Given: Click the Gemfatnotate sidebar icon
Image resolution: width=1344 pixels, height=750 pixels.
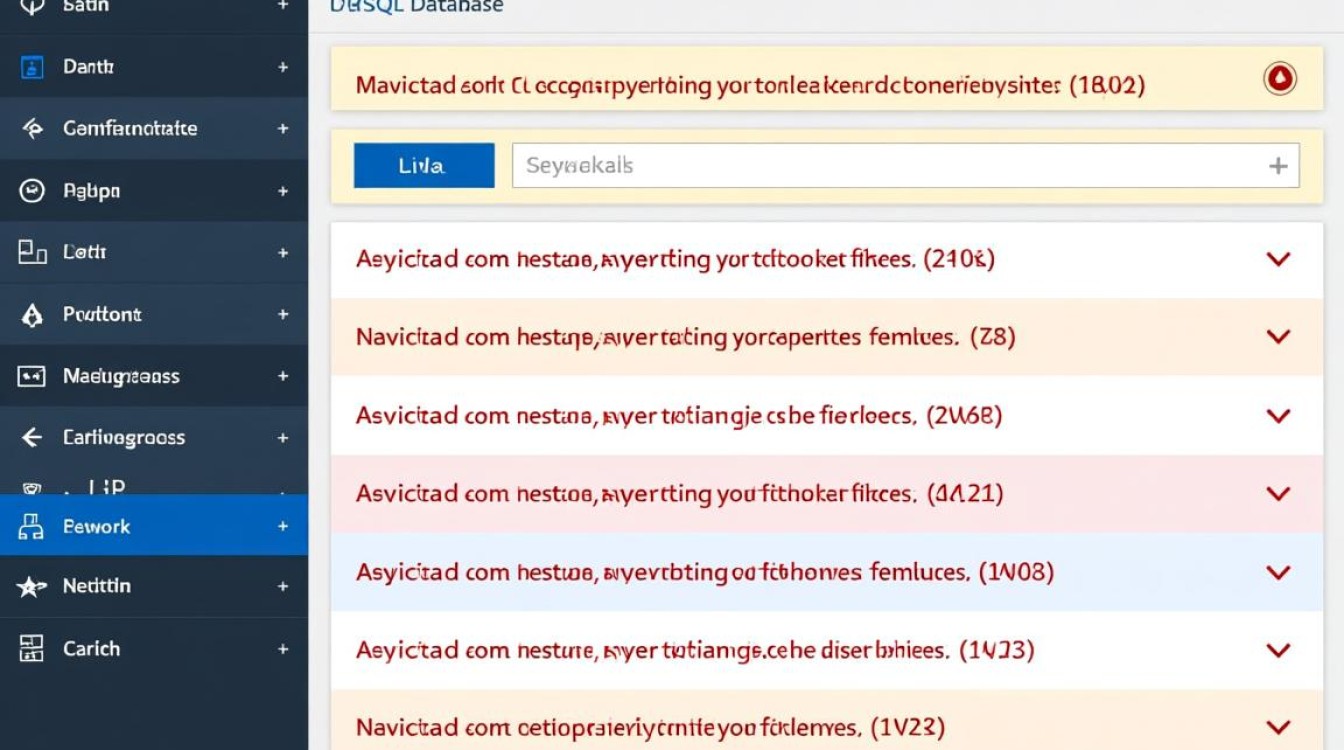Looking at the screenshot, I should (x=32, y=129).
